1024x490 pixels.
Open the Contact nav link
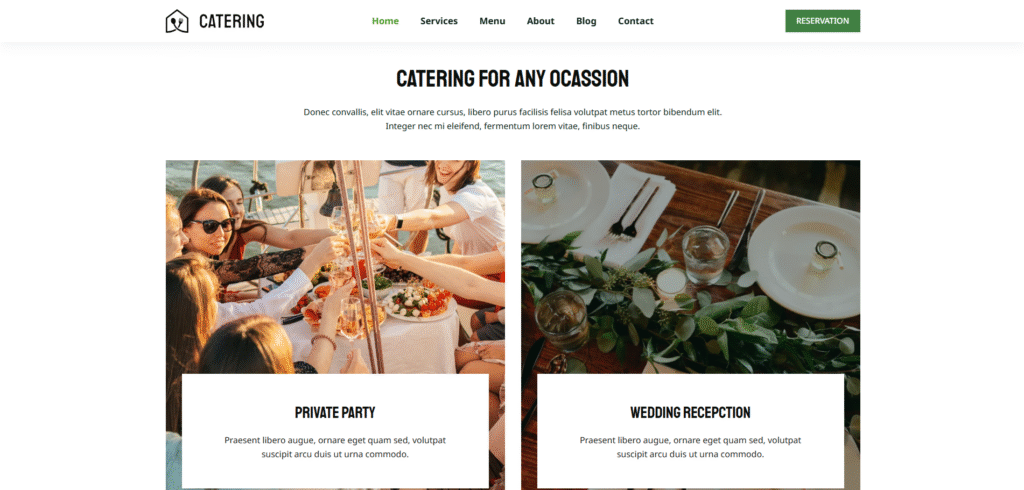[635, 21]
